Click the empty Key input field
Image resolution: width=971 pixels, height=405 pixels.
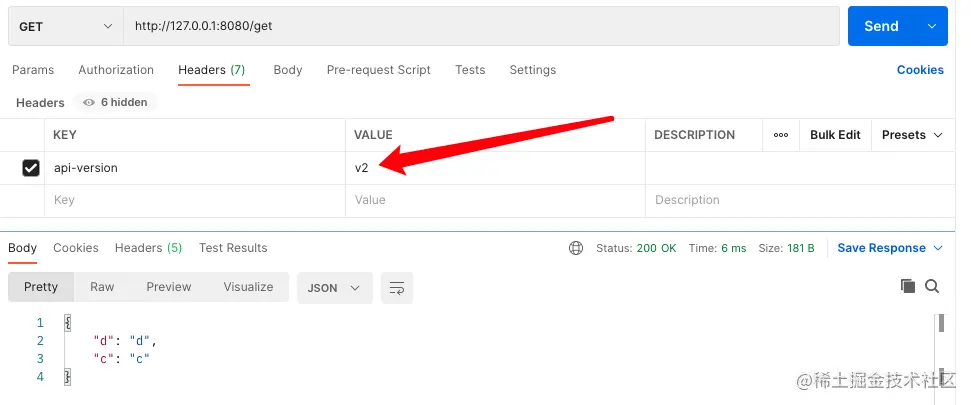(x=195, y=200)
